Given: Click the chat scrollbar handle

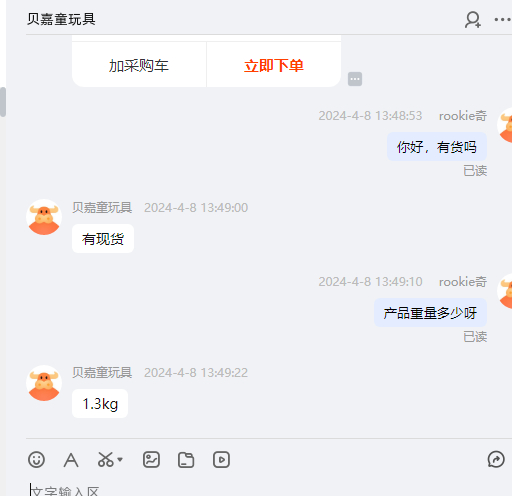Looking at the screenshot, I should coord(3,102).
